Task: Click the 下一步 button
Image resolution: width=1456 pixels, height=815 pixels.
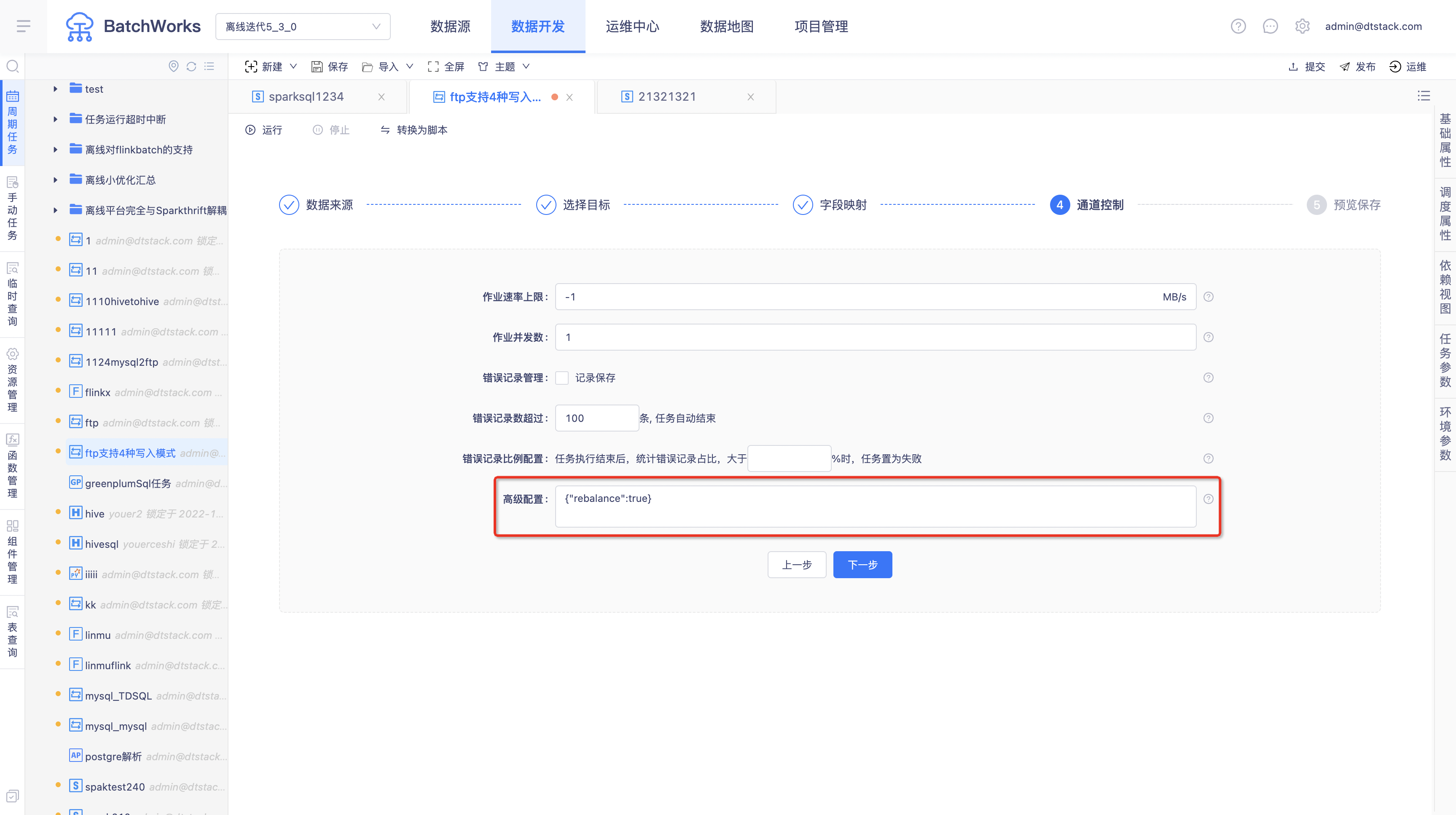Action: pos(862,565)
